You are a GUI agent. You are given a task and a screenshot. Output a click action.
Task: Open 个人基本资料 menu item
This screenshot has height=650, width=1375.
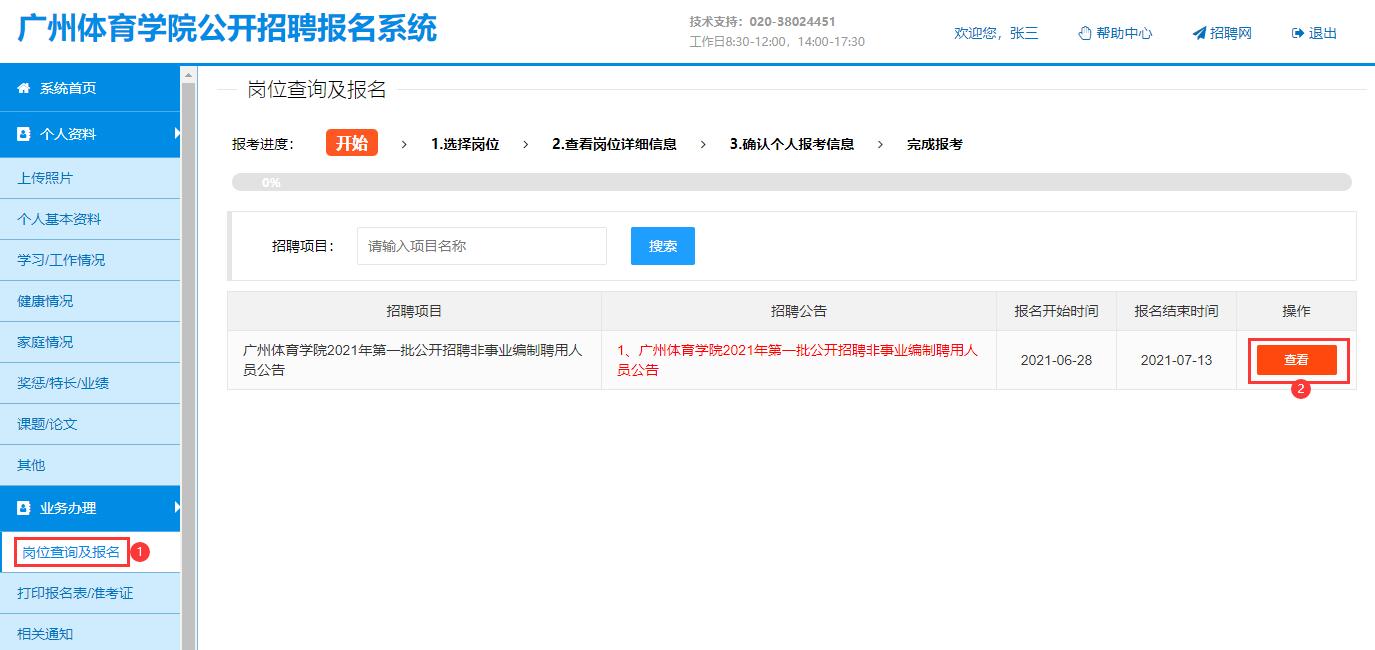click(x=59, y=219)
